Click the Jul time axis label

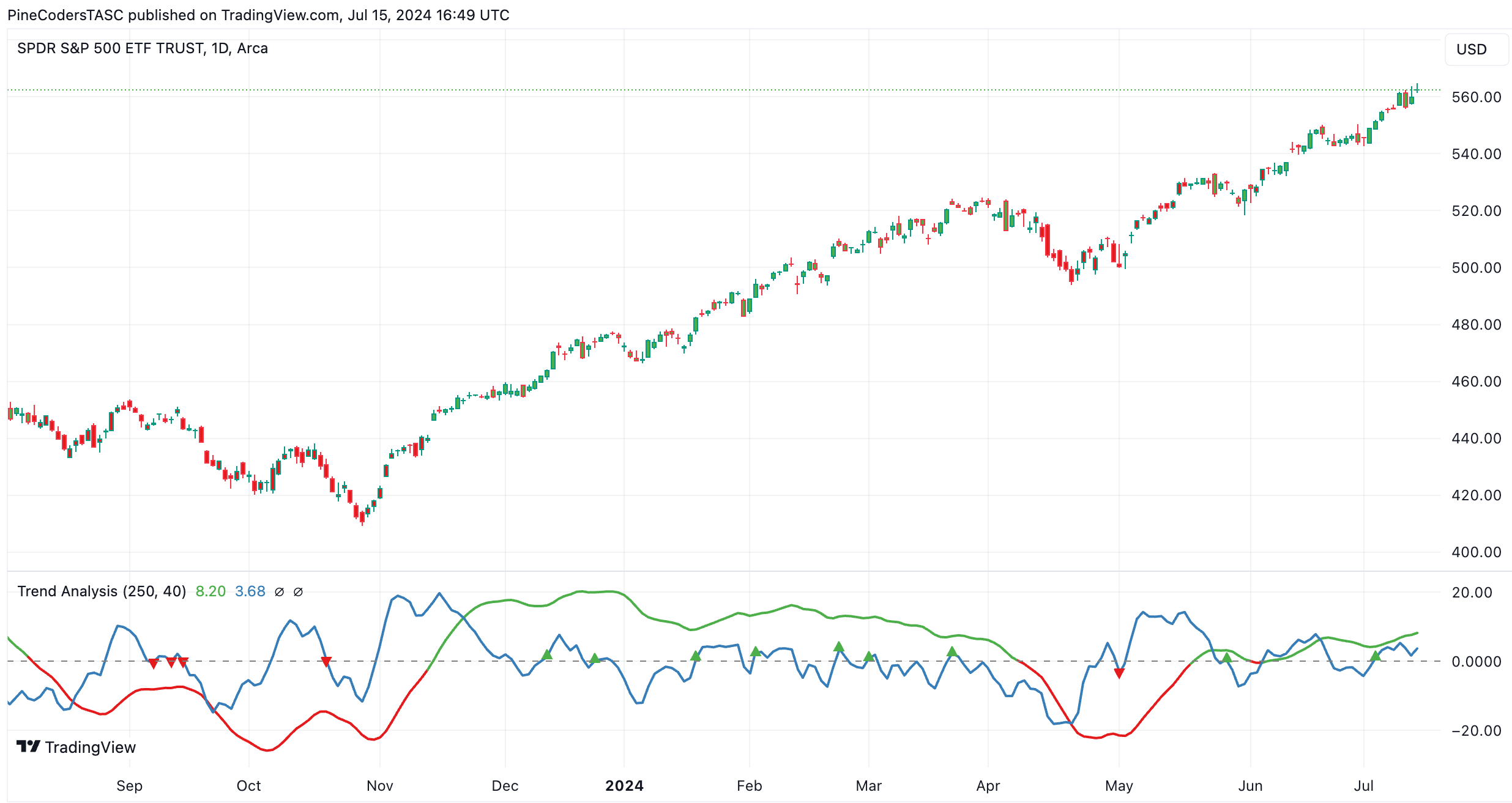tap(1364, 786)
